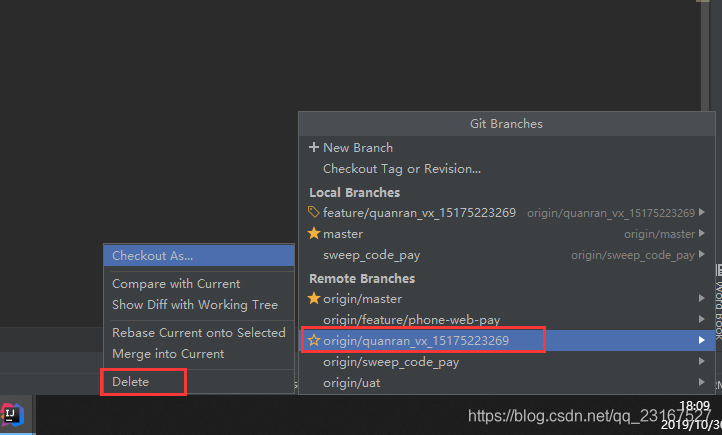Expand submenu arrow for origin/feature/phone-web-pay row
722x435 pixels.
pyautogui.click(x=702, y=319)
